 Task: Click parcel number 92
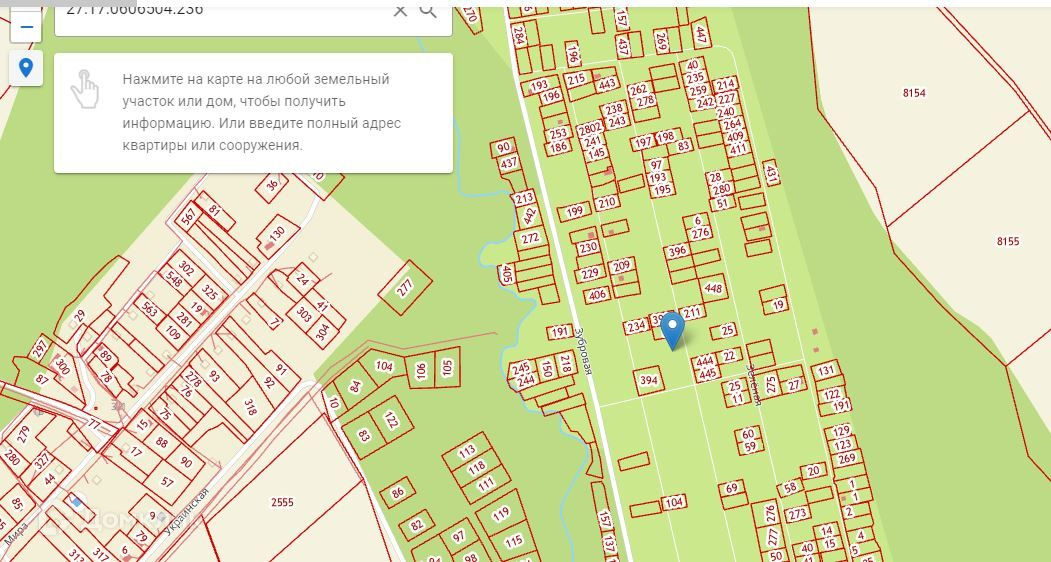[269, 382]
